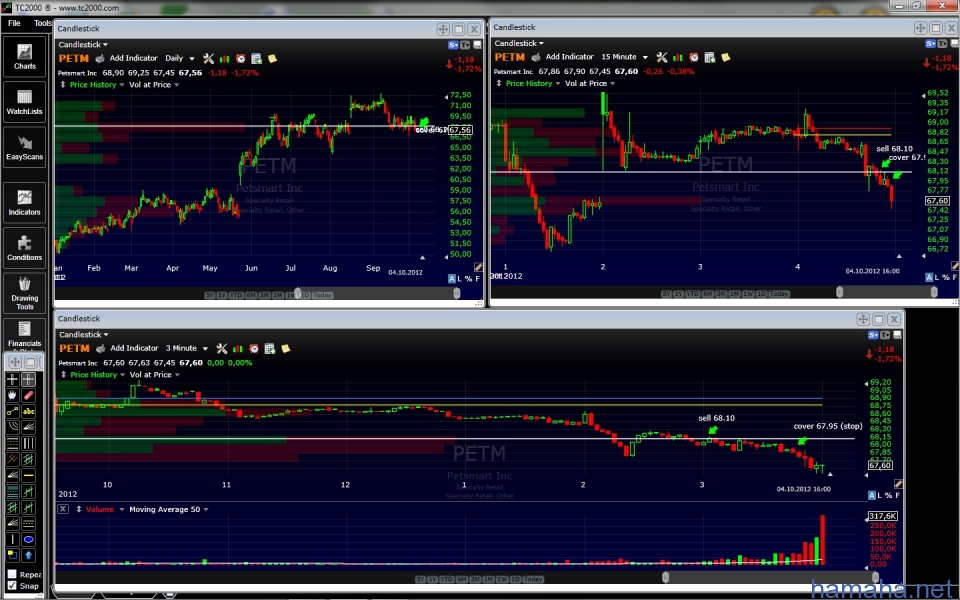
Task: Select the vertical line drawing tool
Action: pyautogui.click(x=12, y=539)
